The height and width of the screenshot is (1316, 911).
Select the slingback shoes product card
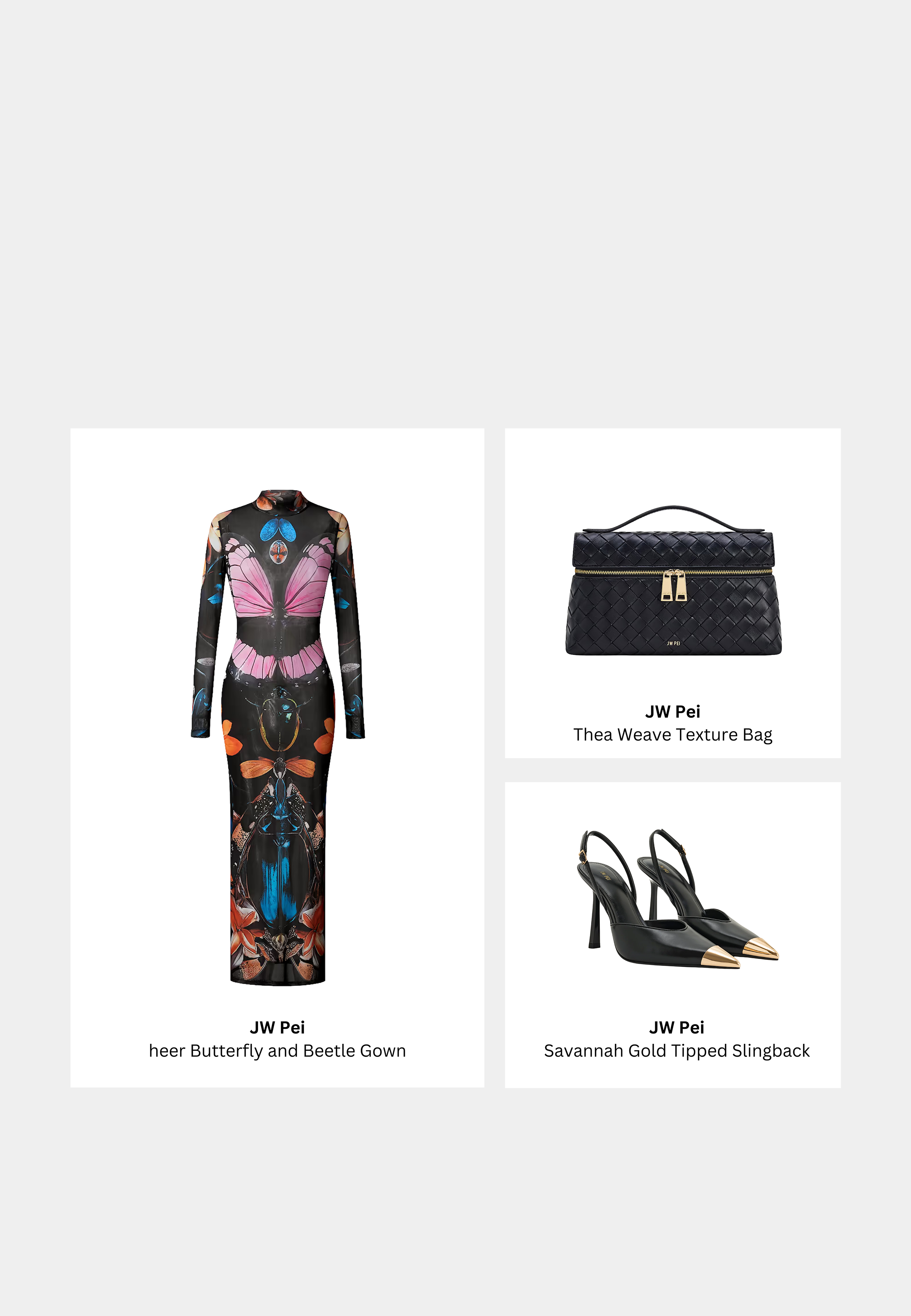click(x=673, y=935)
